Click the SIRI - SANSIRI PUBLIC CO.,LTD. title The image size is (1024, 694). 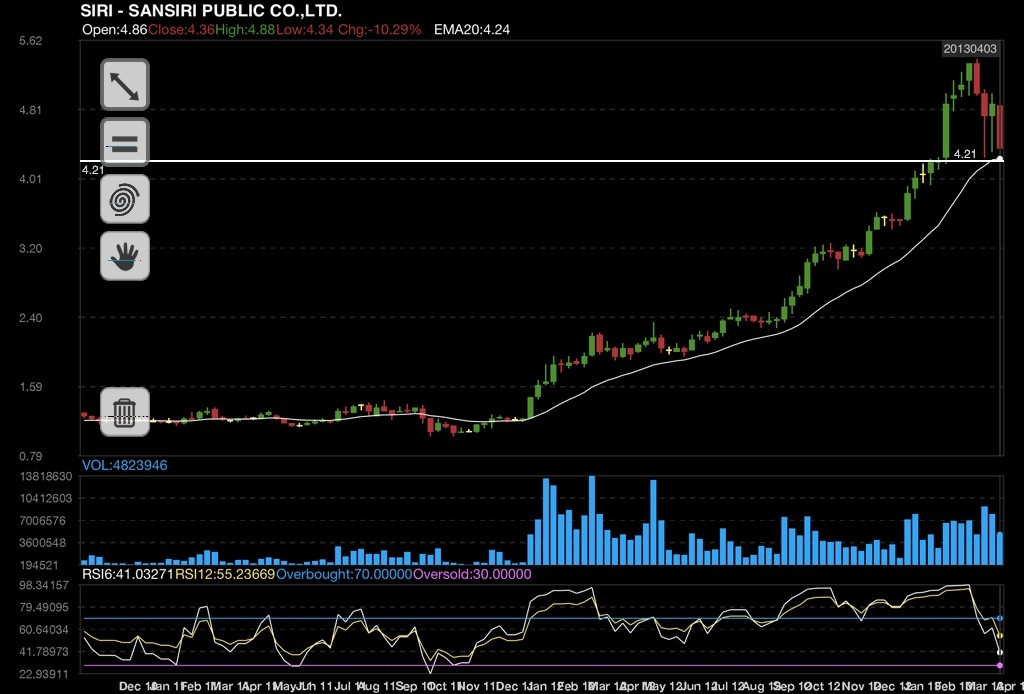[211, 10]
